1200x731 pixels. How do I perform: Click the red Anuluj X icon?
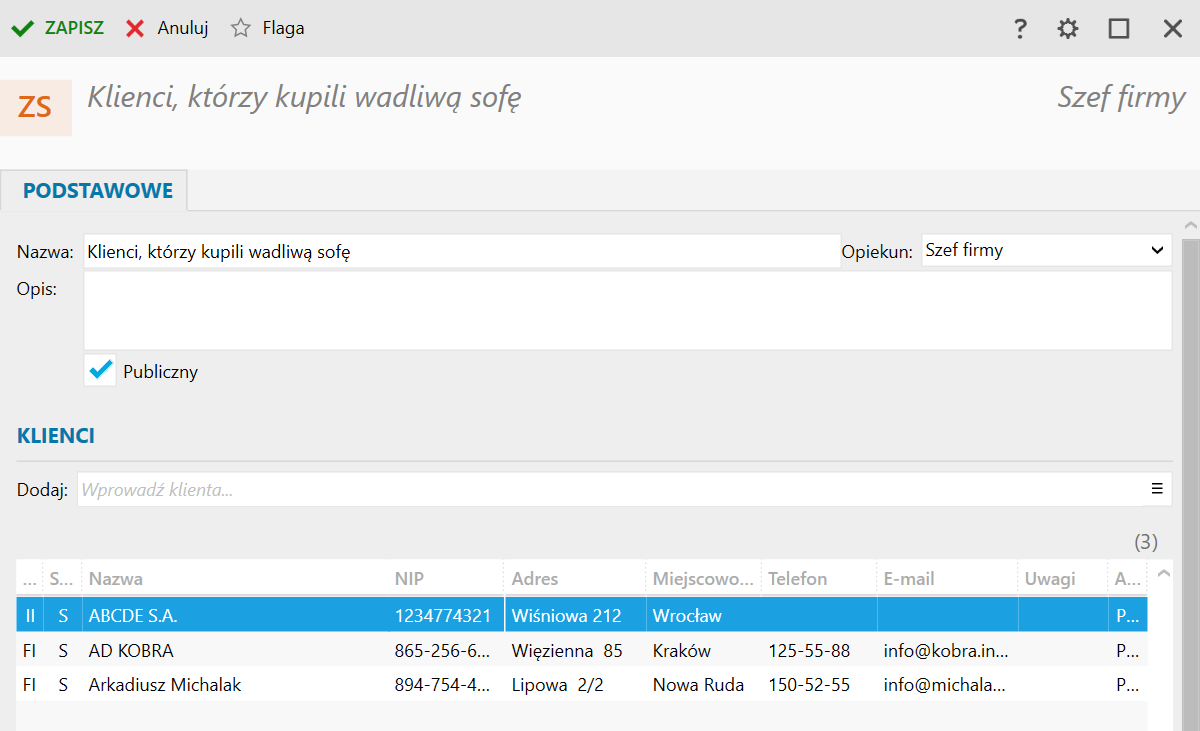135,28
